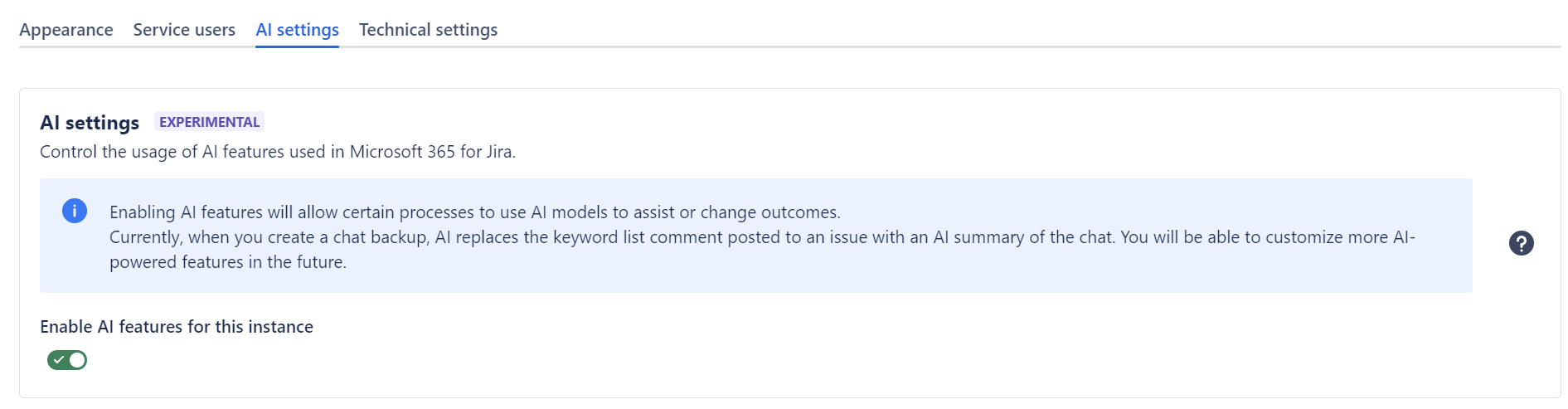Select the AI settings tab
The width and height of the screenshot is (1568, 409).
pos(297,30)
